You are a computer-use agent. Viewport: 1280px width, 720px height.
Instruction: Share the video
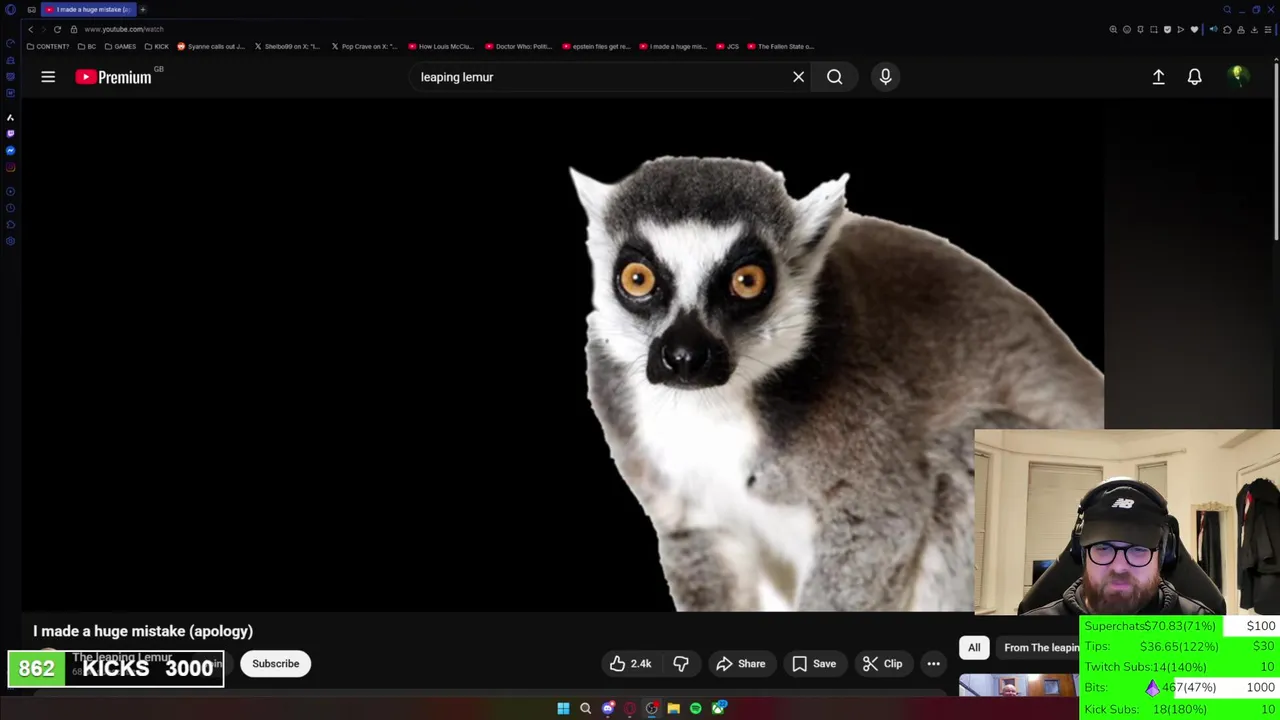(741, 664)
